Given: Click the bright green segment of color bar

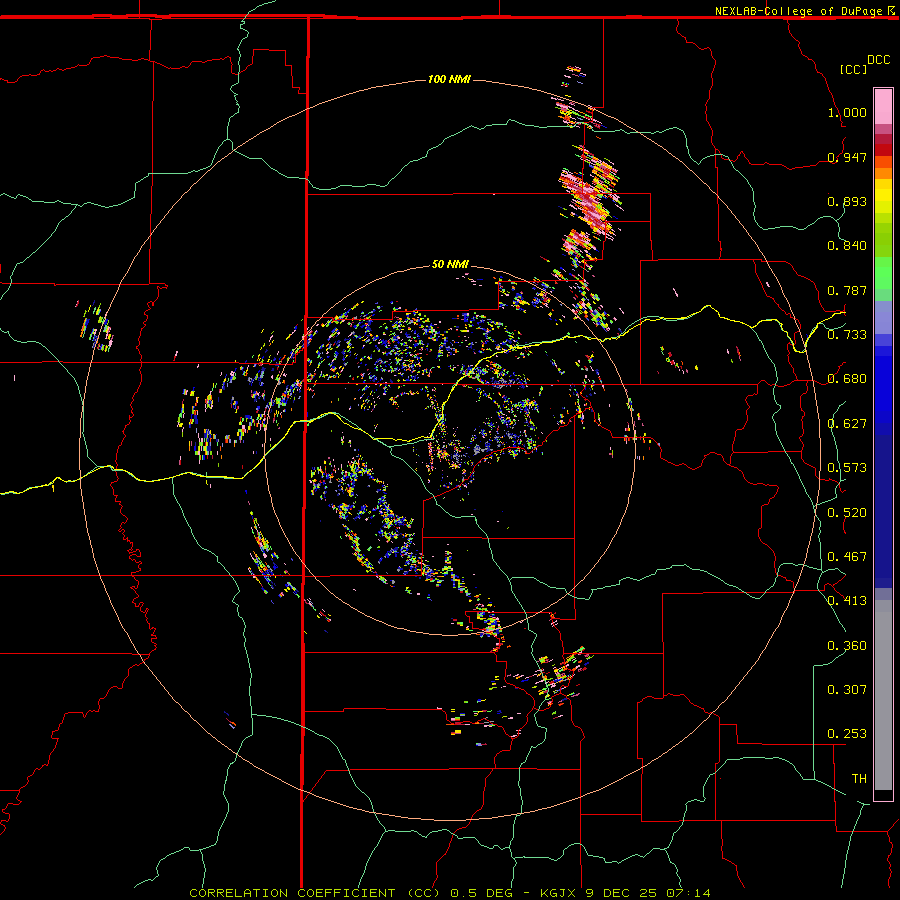Looking at the screenshot, I should click(883, 273).
